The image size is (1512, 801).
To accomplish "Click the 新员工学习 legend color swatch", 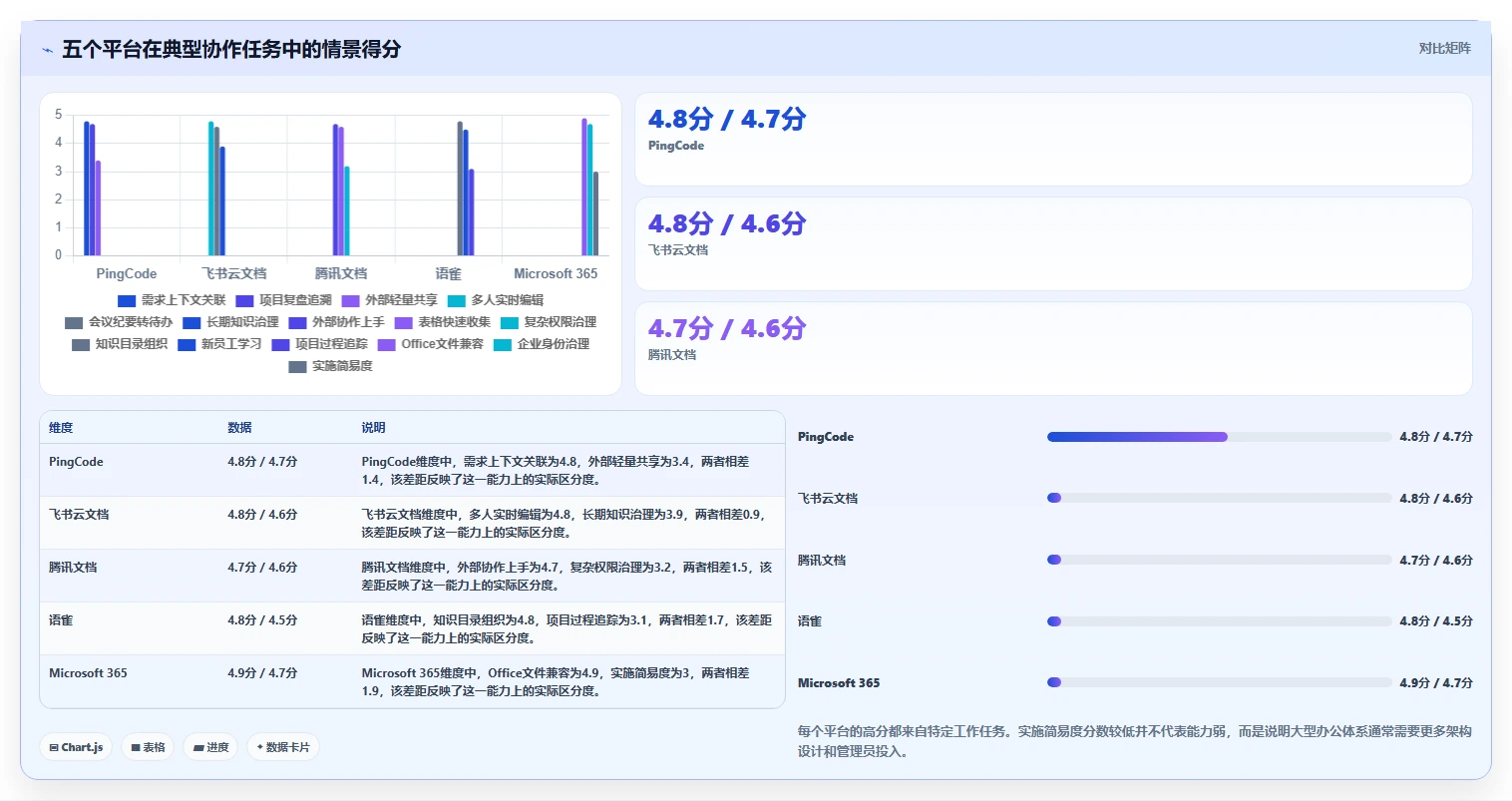I will pos(187,344).
